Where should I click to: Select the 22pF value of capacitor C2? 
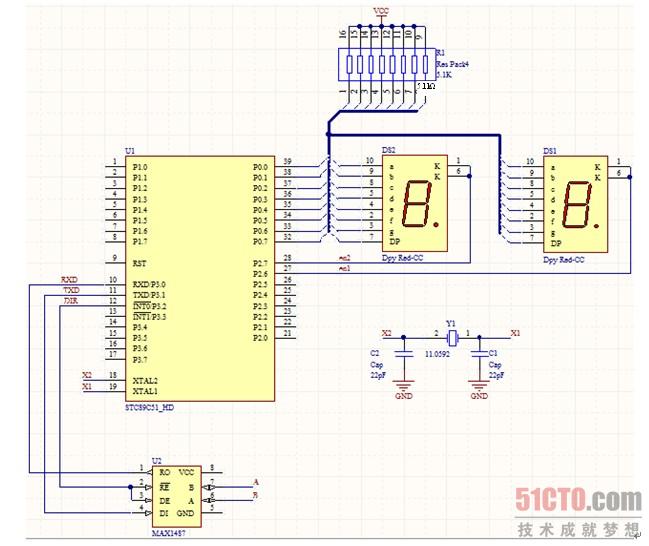point(378,375)
